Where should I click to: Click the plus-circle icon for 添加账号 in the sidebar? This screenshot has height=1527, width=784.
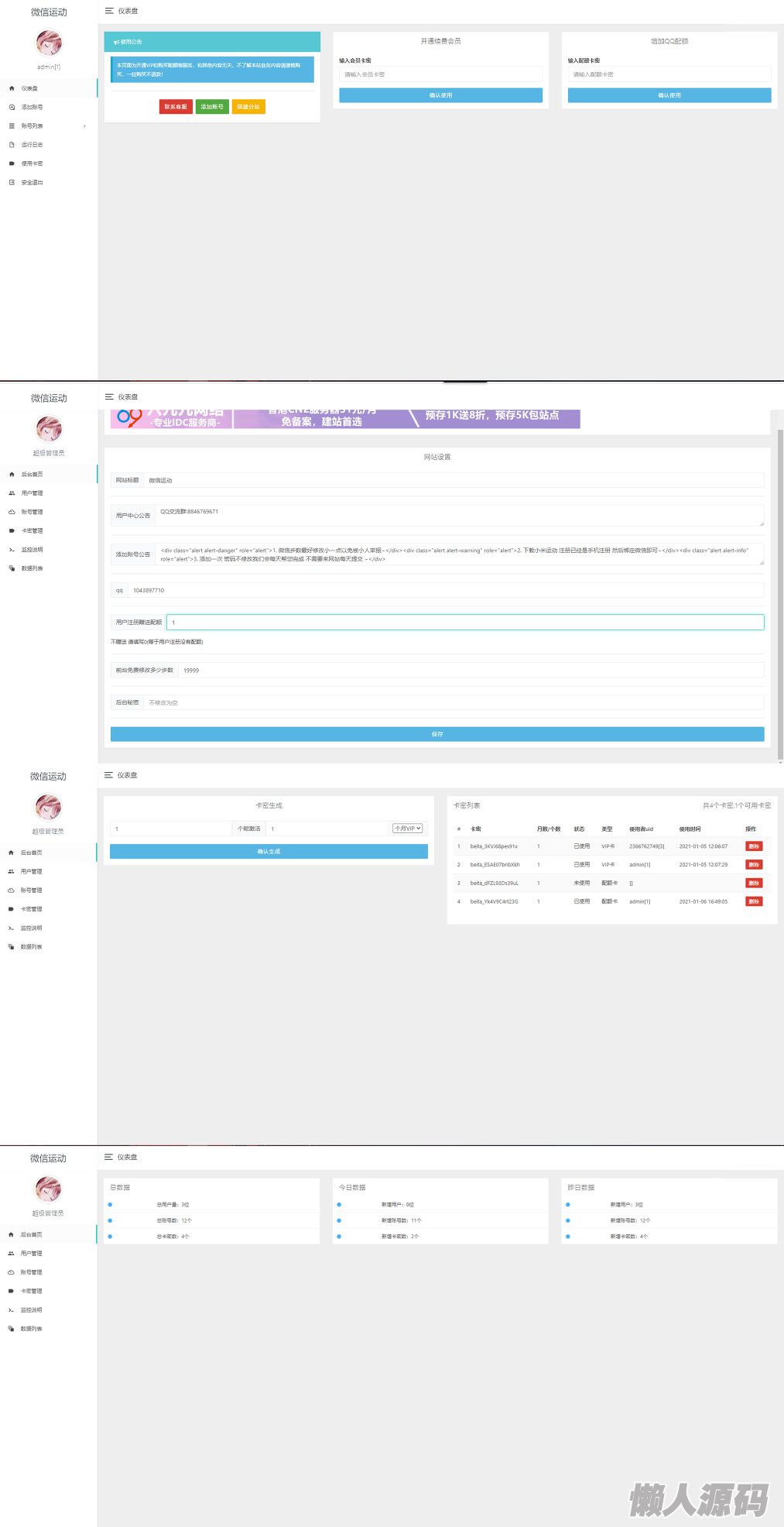(x=12, y=108)
